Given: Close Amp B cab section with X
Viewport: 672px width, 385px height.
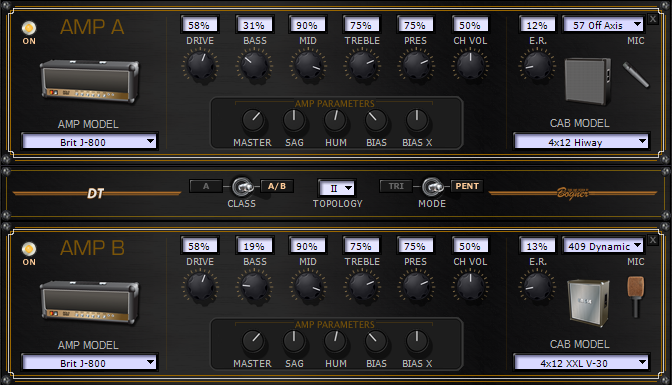Looking at the screenshot, I should tap(653, 240).
